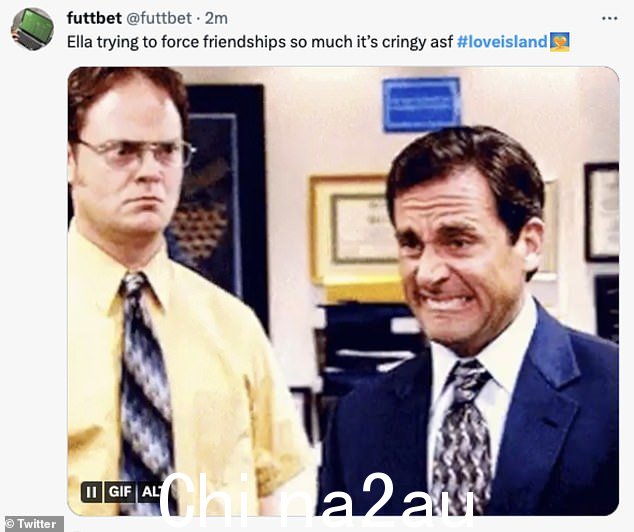Open the tweet's 2m timestamp
634x532 pixels.
[216, 18]
